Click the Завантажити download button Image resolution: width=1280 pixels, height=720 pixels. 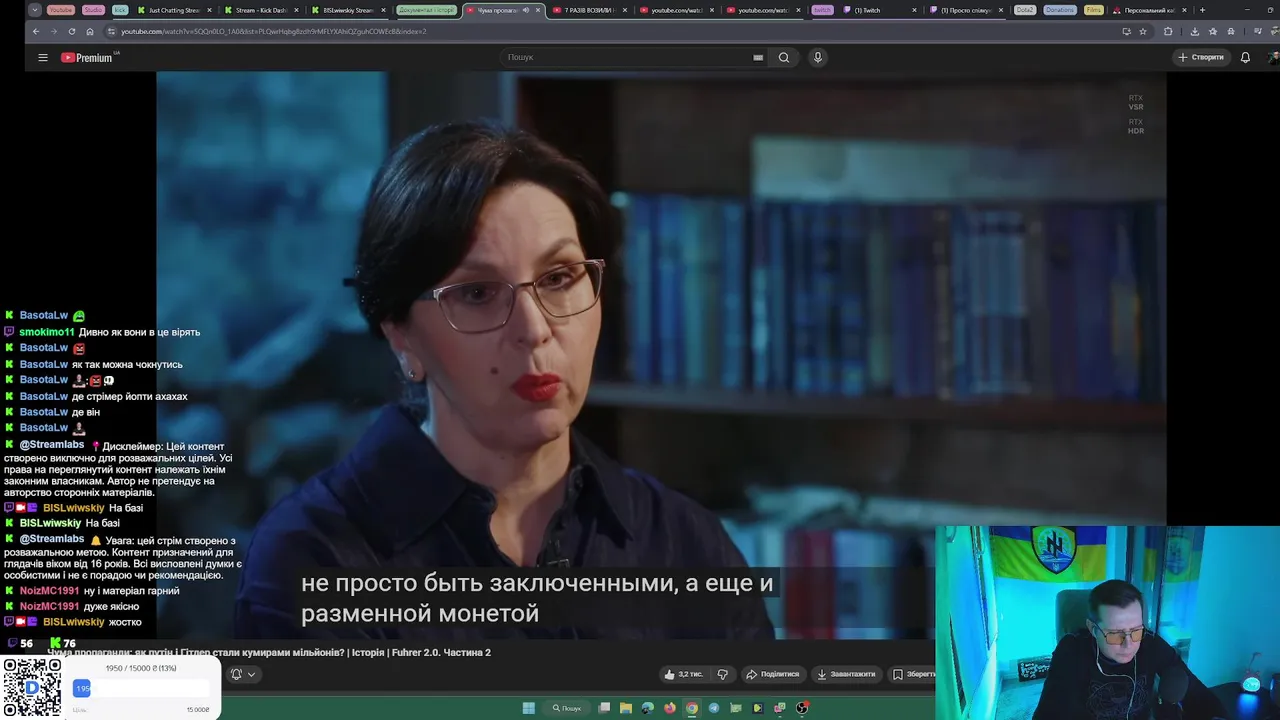tap(846, 674)
